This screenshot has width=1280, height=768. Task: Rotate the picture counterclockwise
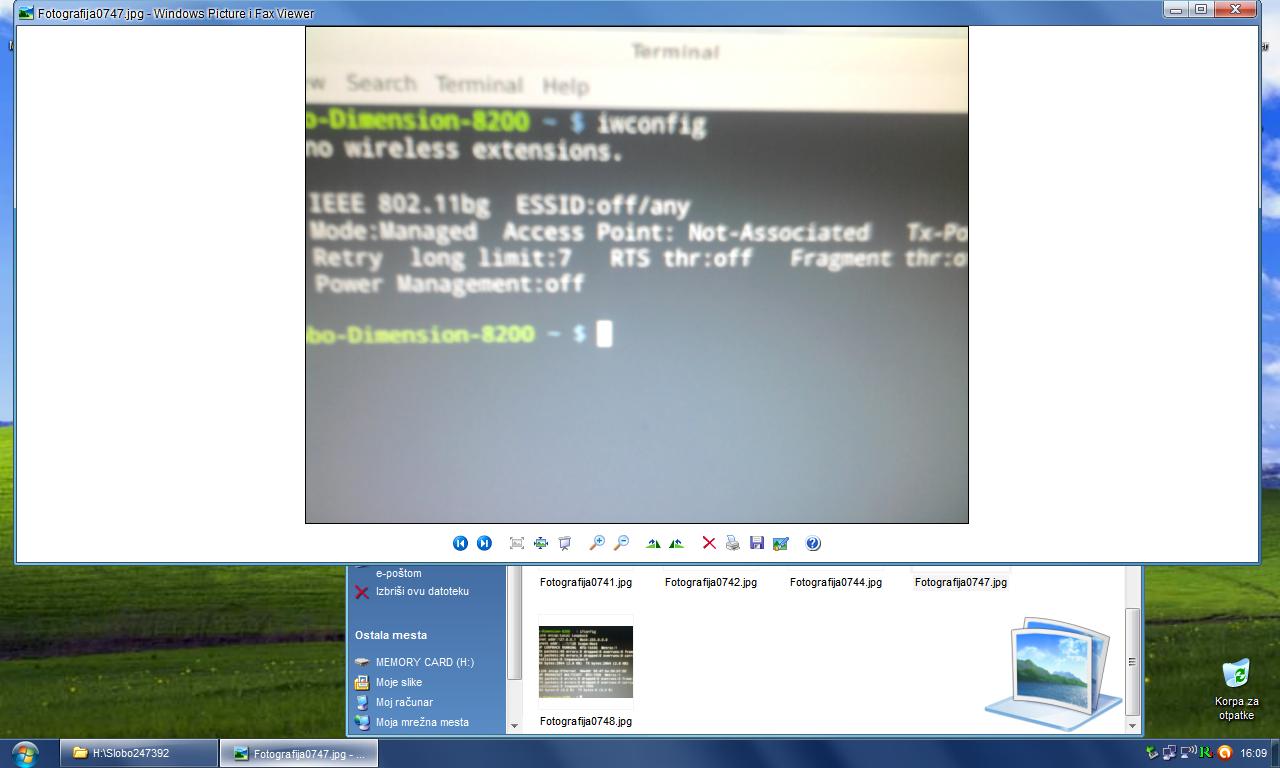pos(677,543)
